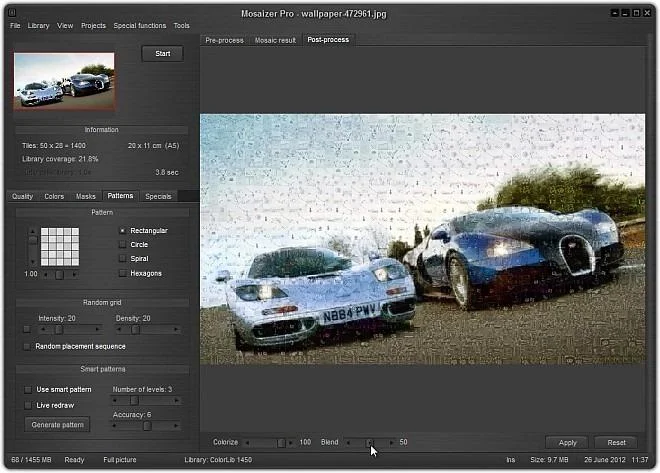The width and height of the screenshot is (660, 473).
Task: Click the app icon in title bar corner
Action: [12, 12]
